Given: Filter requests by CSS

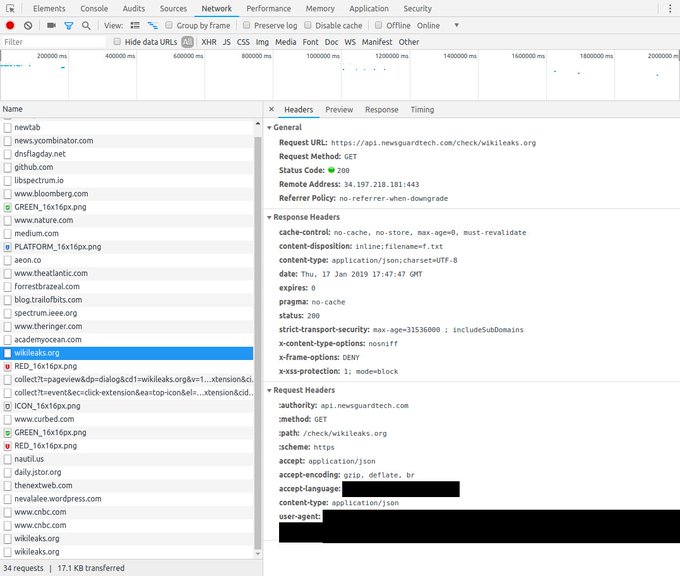Looking at the screenshot, I should (243, 42).
